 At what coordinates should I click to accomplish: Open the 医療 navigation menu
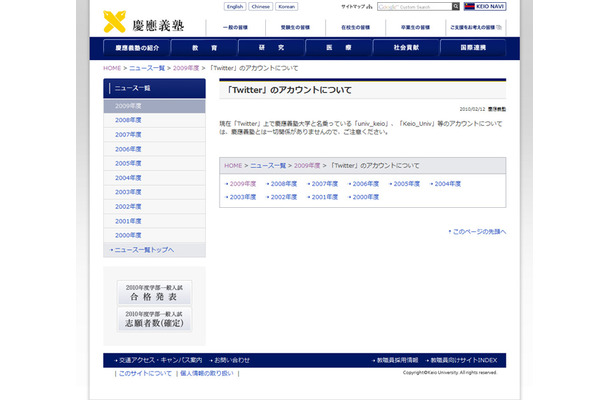[x=339, y=48]
